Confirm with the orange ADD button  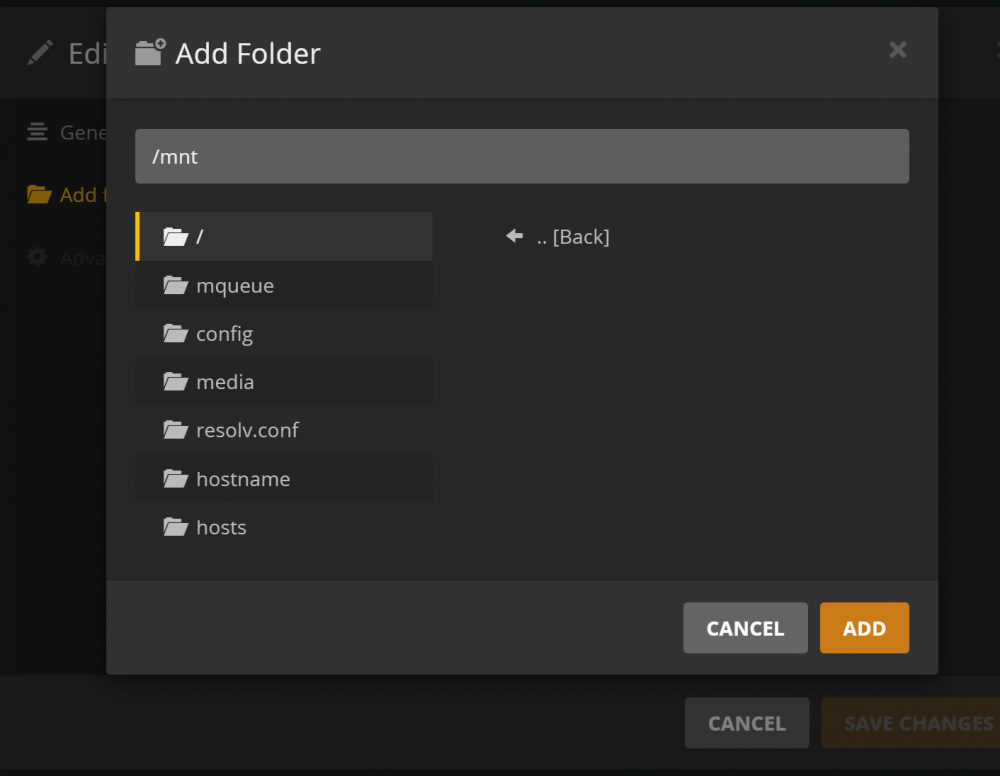tap(864, 627)
